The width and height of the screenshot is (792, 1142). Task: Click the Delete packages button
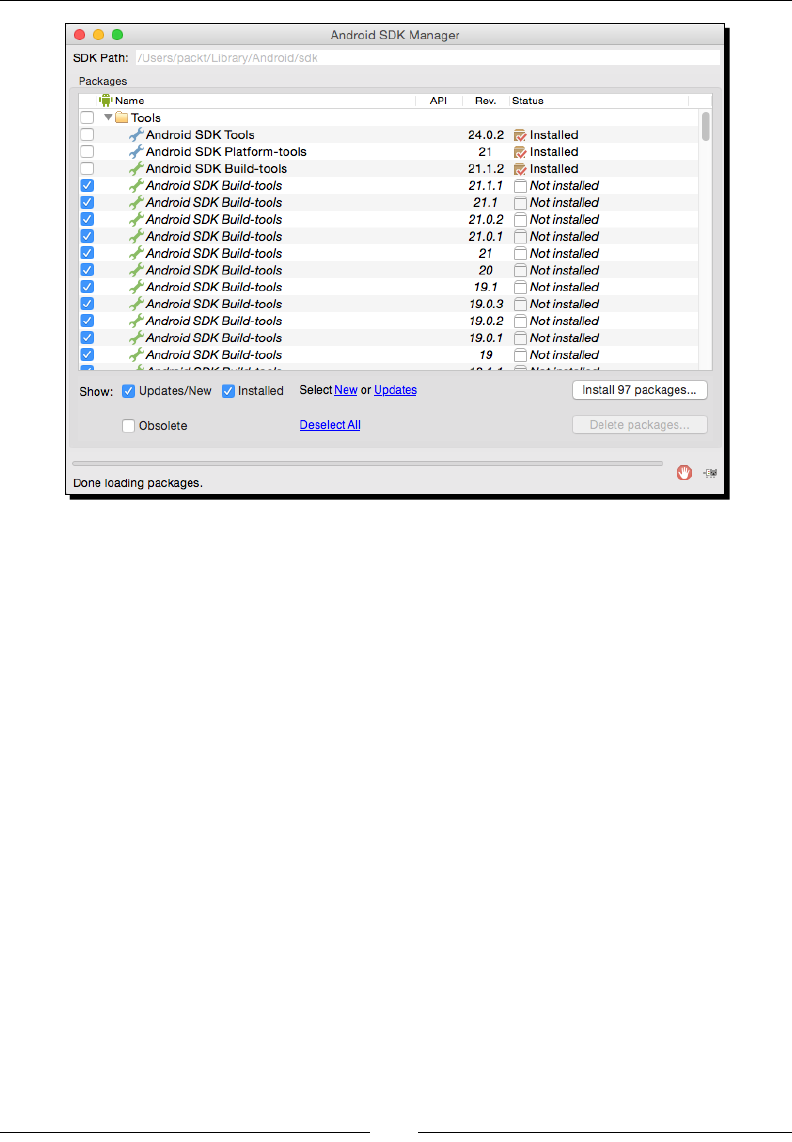640,425
